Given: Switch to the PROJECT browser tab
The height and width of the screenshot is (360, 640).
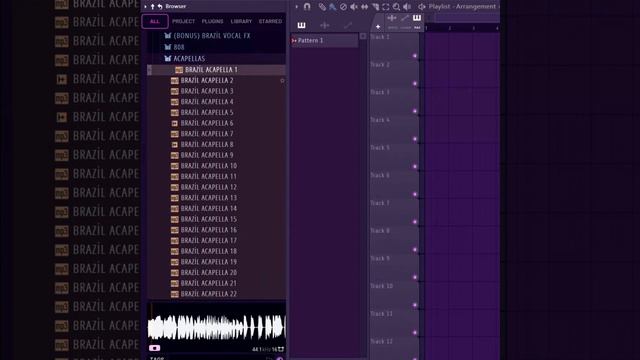Looking at the screenshot, I should (x=183, y=21).
